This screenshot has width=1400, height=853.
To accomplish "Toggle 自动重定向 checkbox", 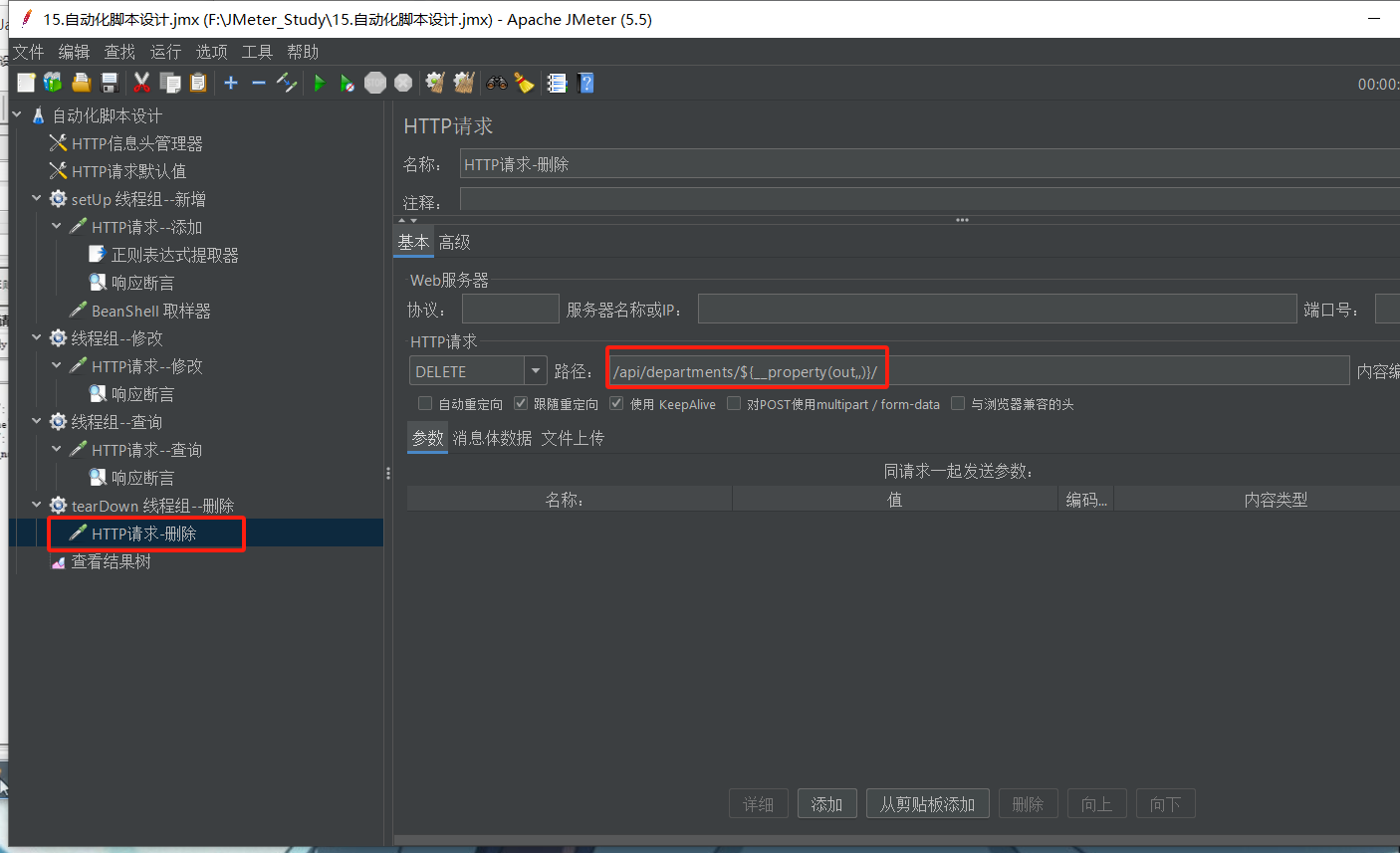I will pyautogui.click(x=425, y=404).
